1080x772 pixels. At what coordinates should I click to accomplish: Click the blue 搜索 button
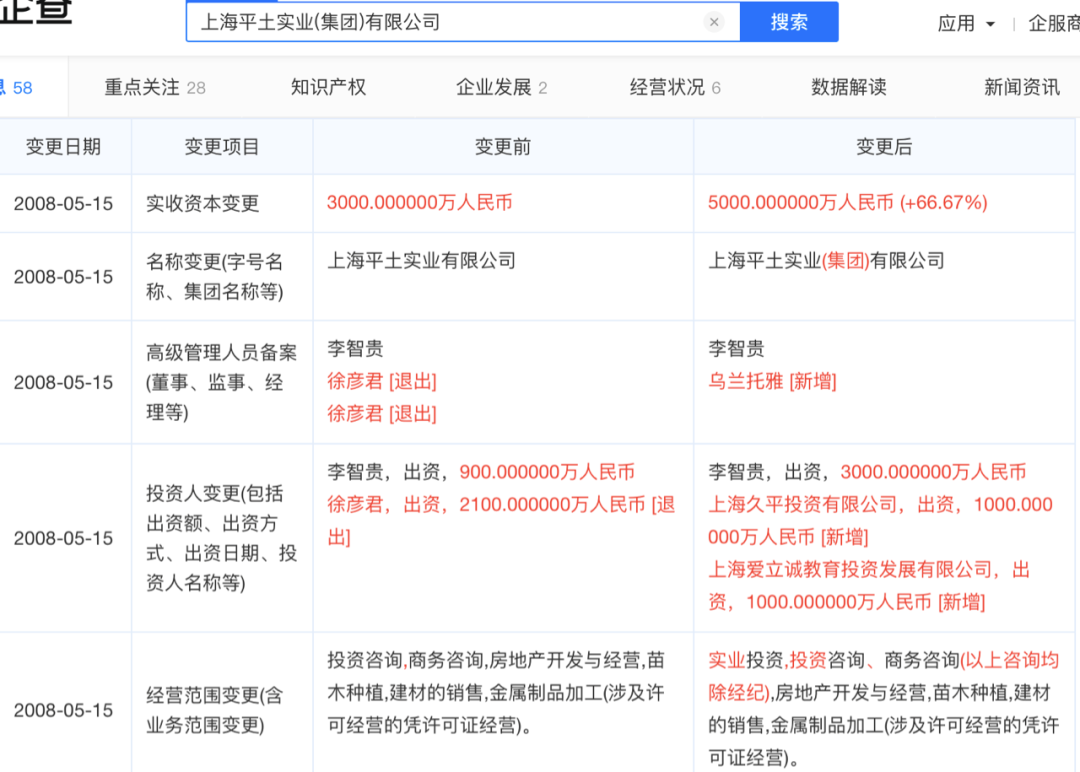point(789,22)
